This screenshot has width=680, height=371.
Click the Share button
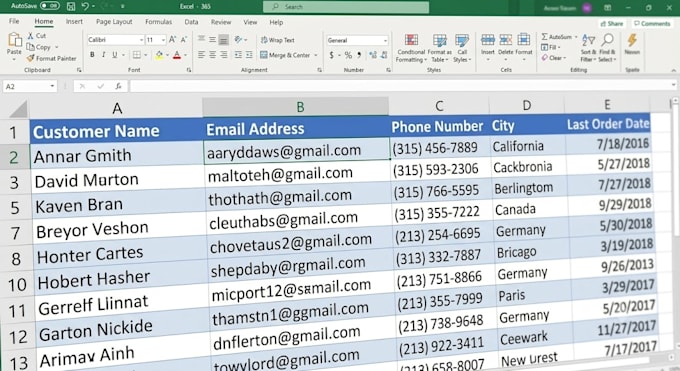611,23
